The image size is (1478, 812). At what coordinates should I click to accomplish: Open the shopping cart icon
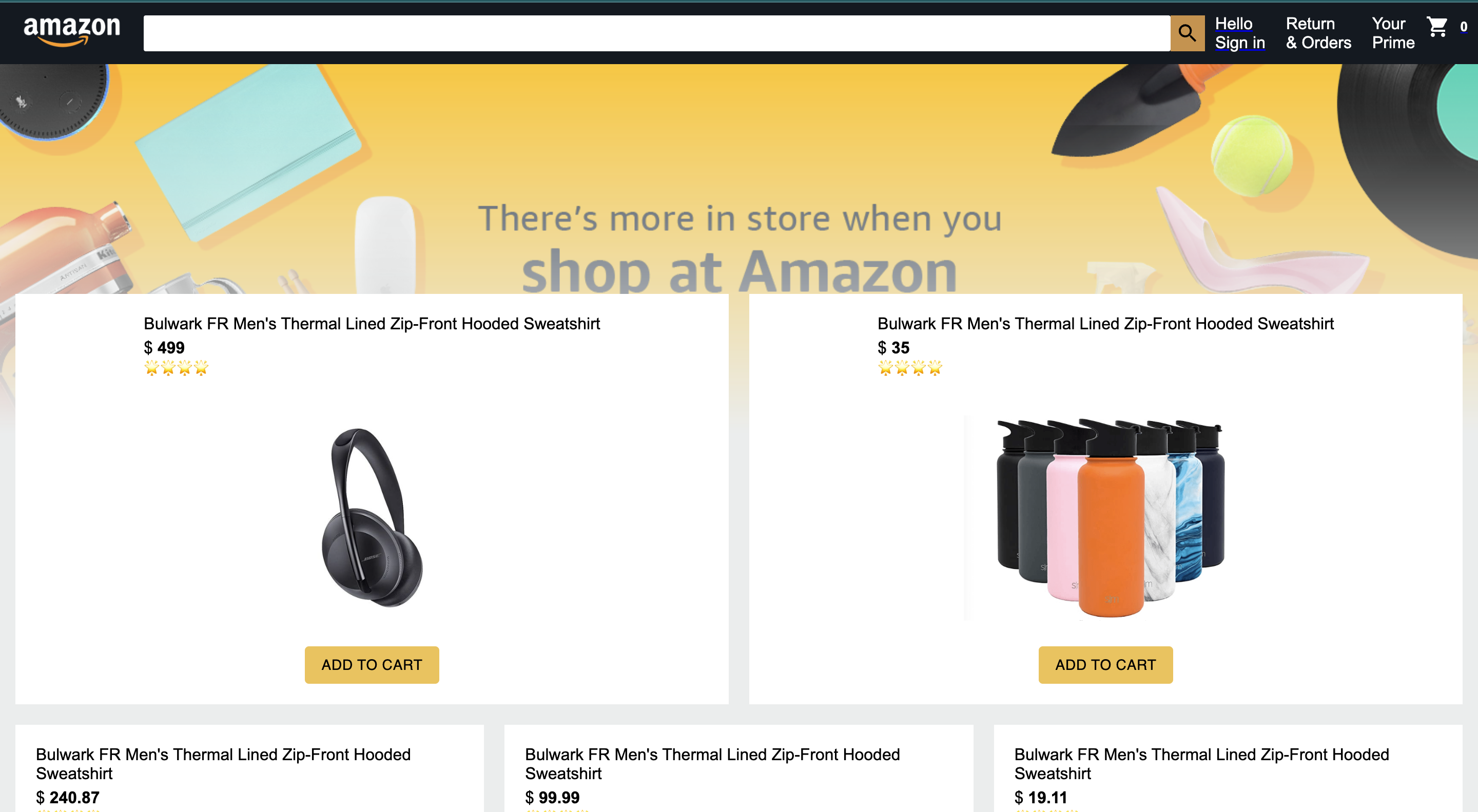pyautogui.click(x=1437, y=26)
